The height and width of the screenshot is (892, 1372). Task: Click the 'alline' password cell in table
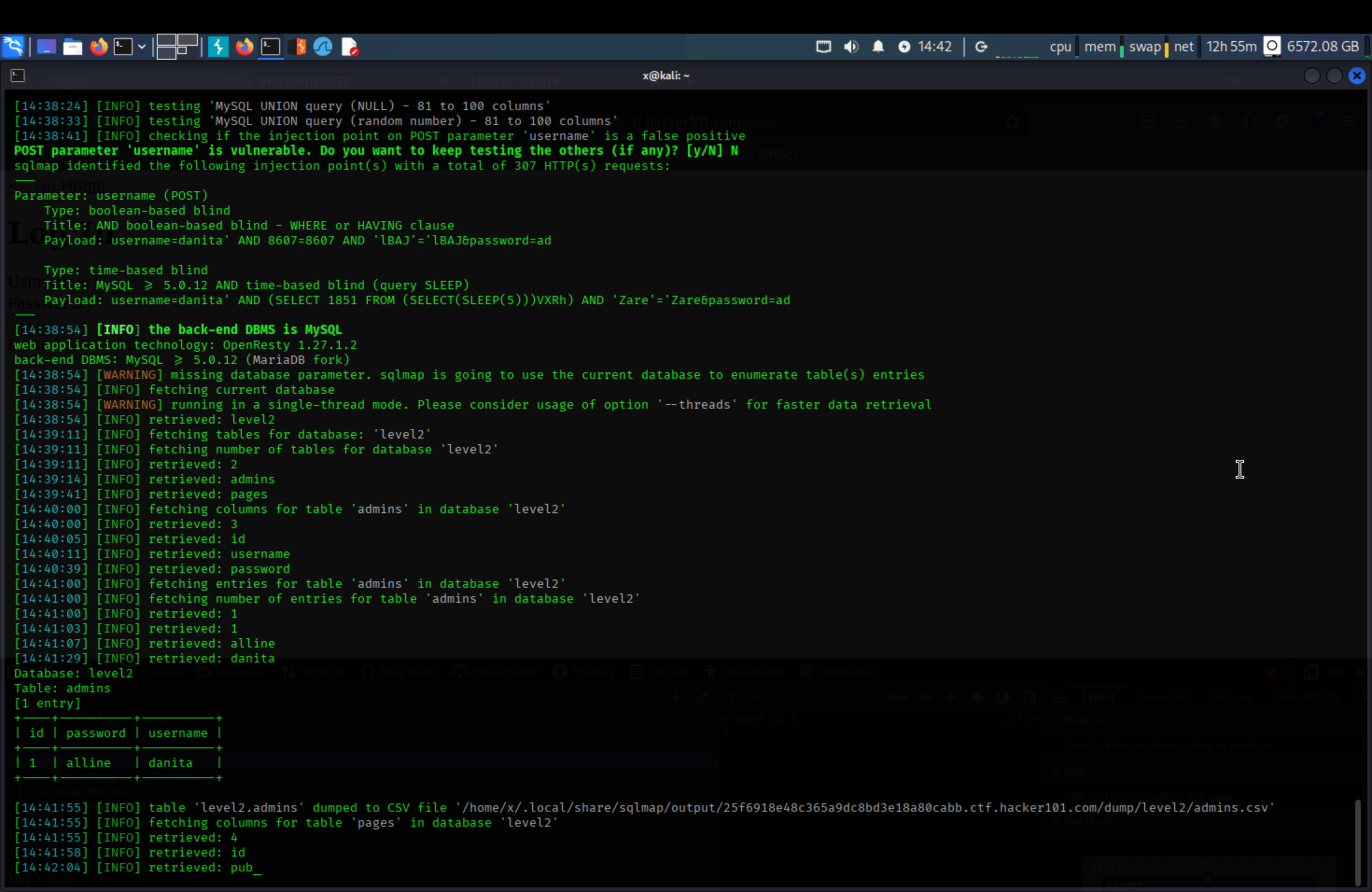[x=88, y=763]
